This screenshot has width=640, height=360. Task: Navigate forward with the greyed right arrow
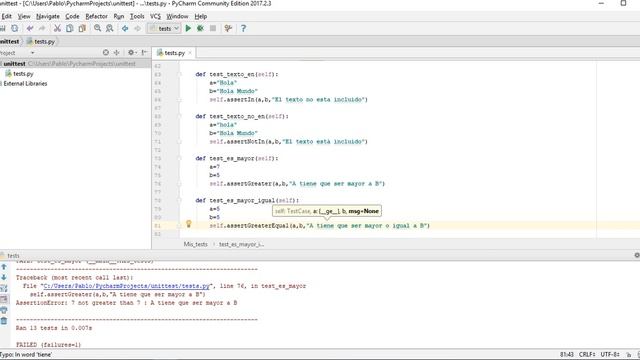pos(138,29)
